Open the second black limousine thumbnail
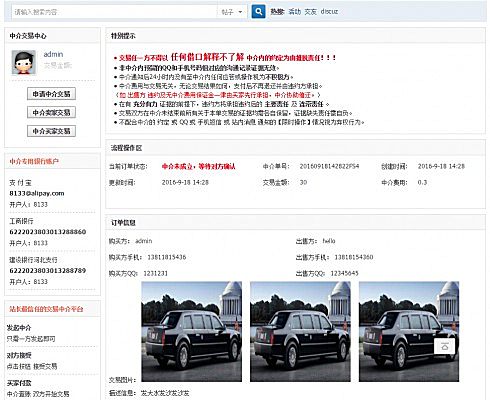The width and height of the screenshot is (490, 400). (x=300, y=332)
